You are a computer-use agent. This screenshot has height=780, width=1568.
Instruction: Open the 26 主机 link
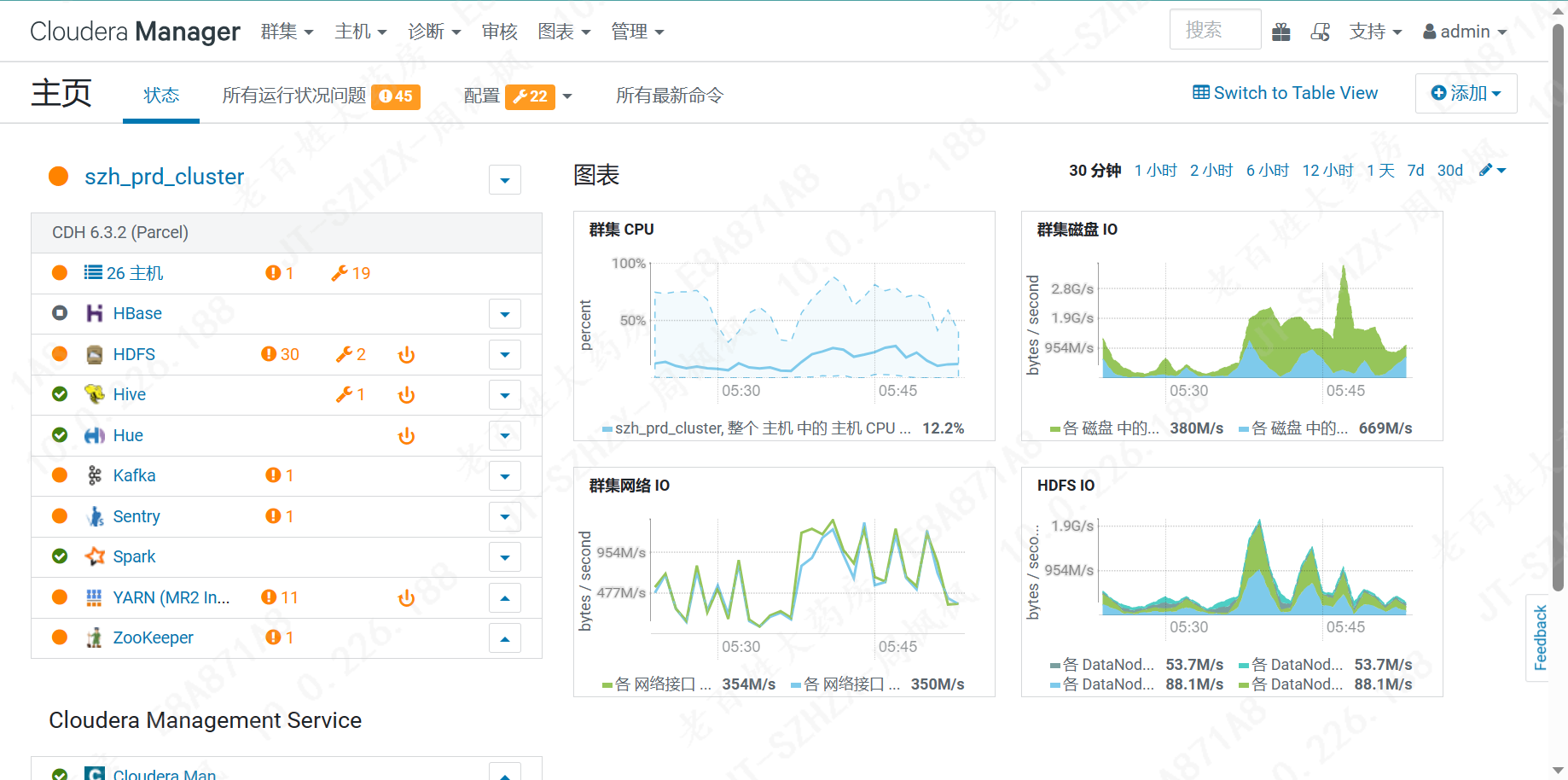pyautogui.click(x=135, y=273)
